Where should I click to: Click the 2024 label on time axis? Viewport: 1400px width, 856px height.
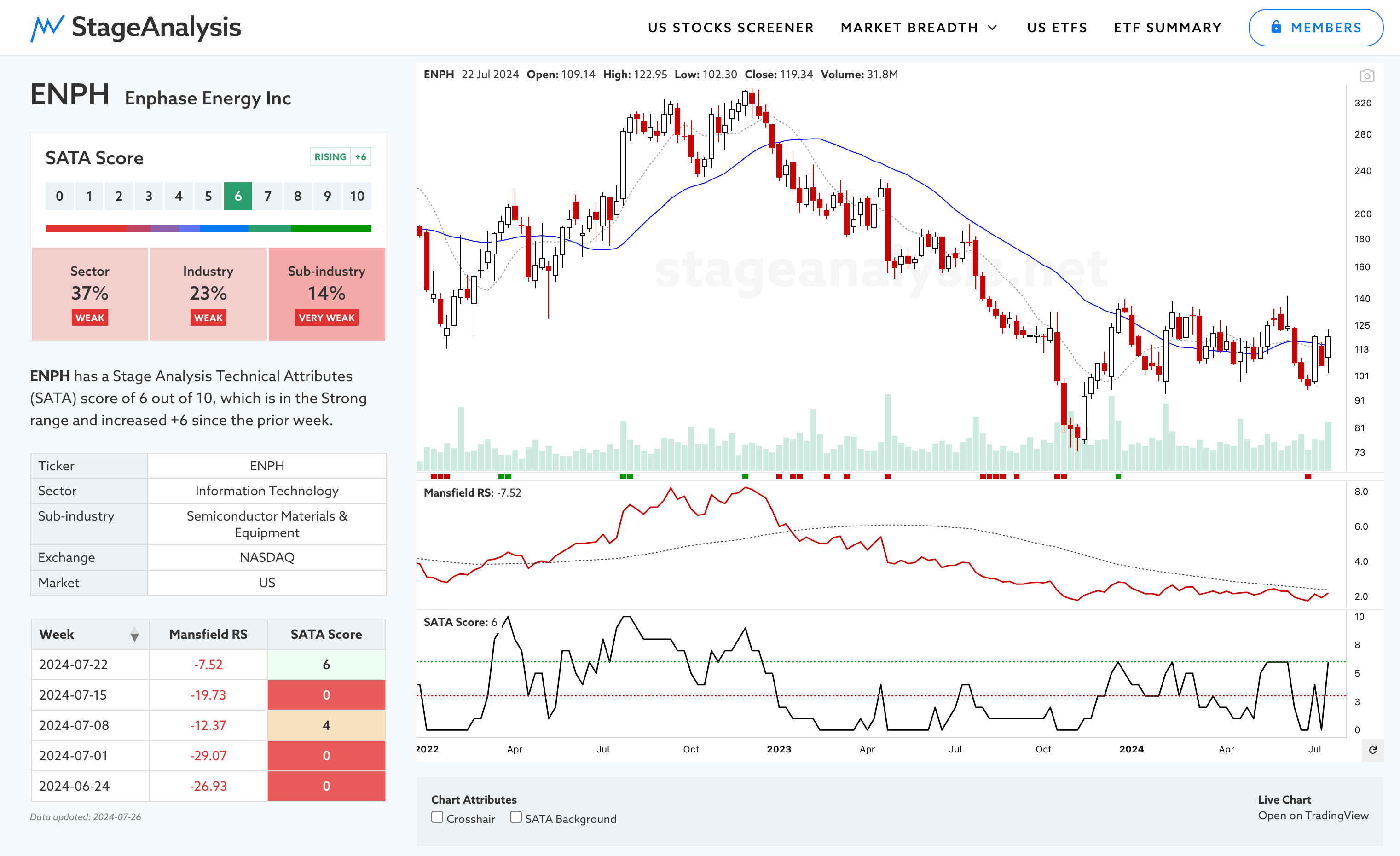pos(1131,749)
